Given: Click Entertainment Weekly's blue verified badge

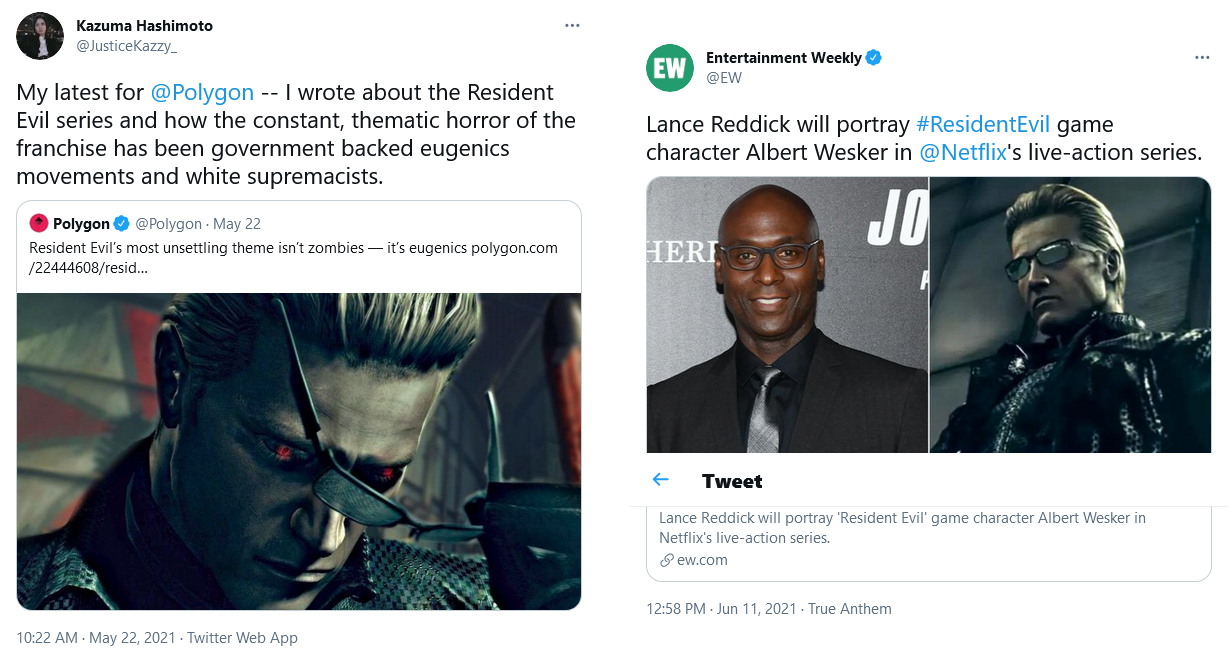Looking at the screenshot, I should click(873, 58).
